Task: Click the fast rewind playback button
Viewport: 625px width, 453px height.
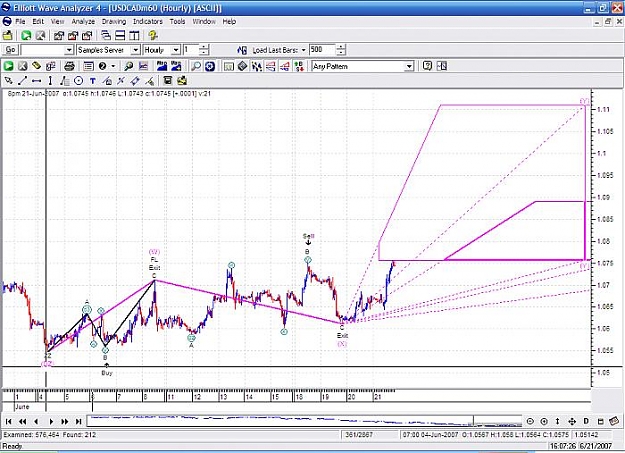Action: [23, 421]
